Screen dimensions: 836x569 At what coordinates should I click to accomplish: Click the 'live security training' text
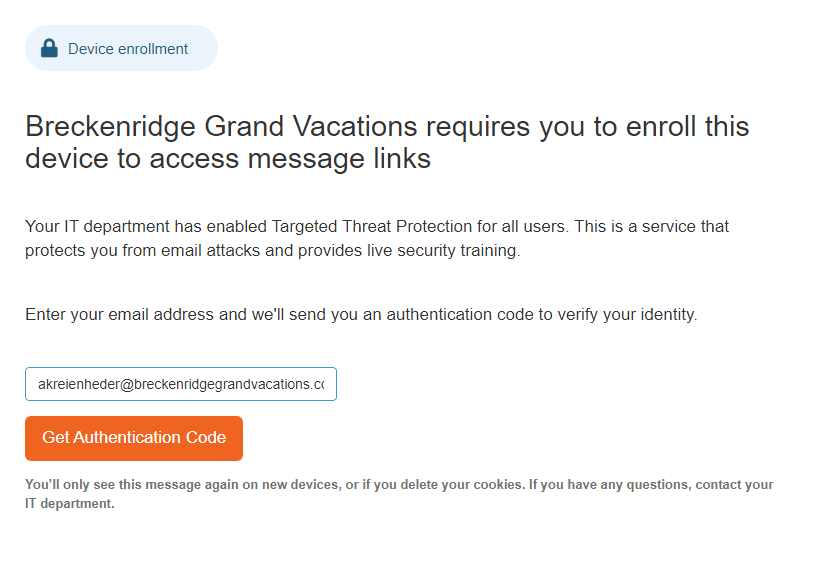pyautogui.click(x=443, y=251)
